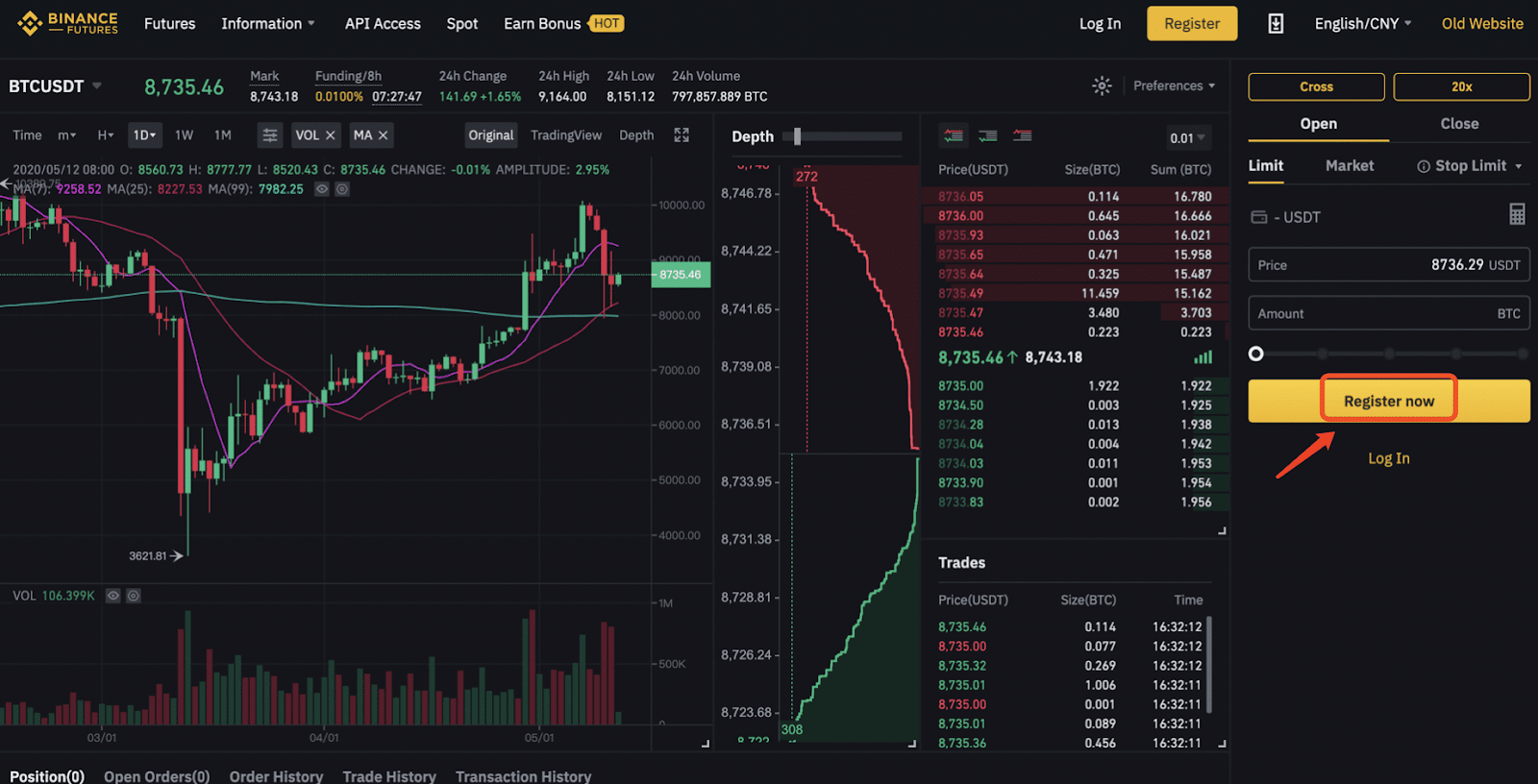Open chart indicator settings sliders icon
Screen dimensions: 1538x784
coord(270,135)
